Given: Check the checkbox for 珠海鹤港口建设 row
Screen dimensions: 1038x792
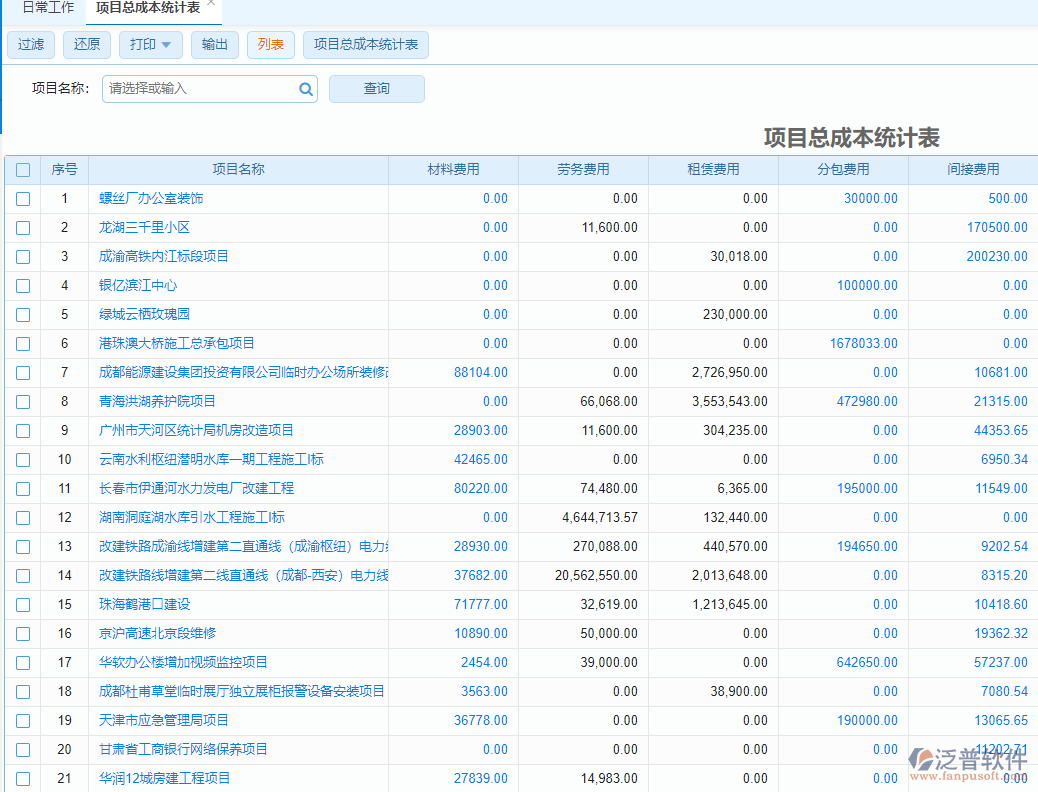Looking at the screenshot, I should (x=23, y=604).
